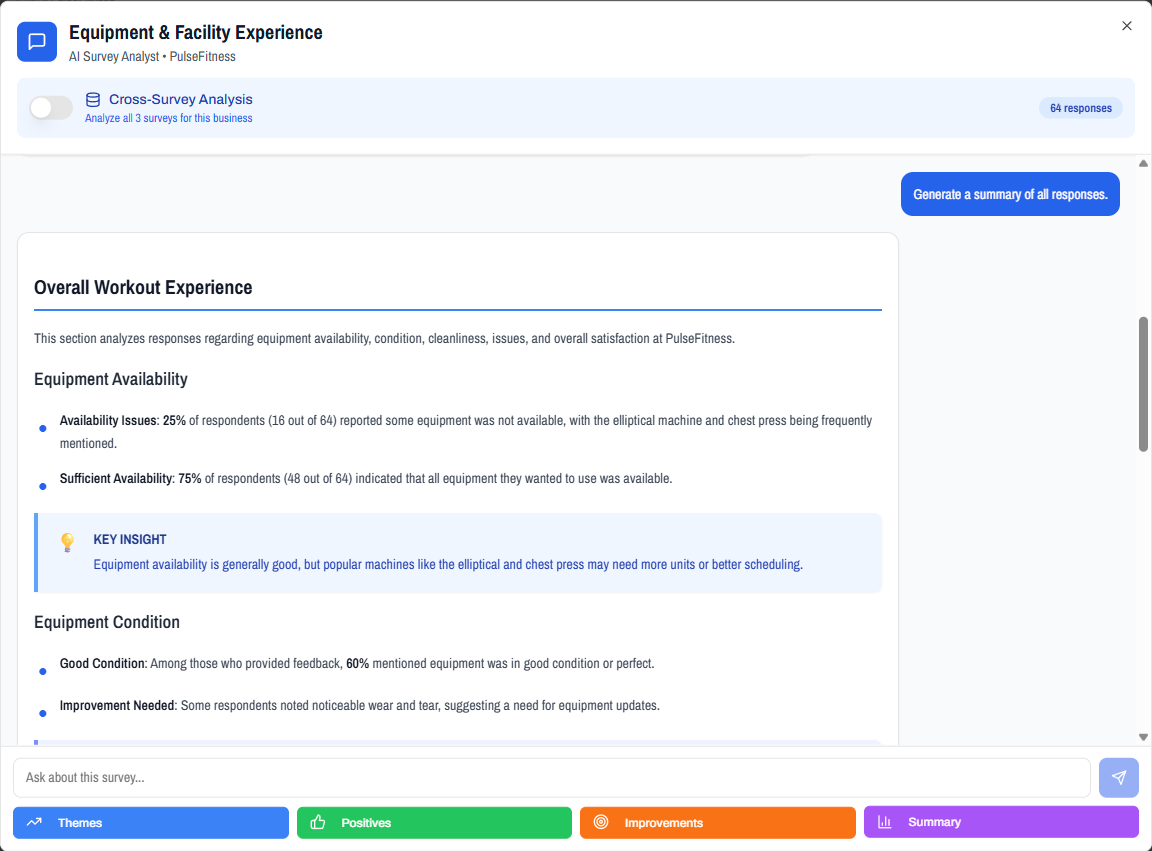This screenshot has height=851, width=1152.
Task: Click the database icon beside Cross-Survey Analysis
Action: (x=93, y=100)
